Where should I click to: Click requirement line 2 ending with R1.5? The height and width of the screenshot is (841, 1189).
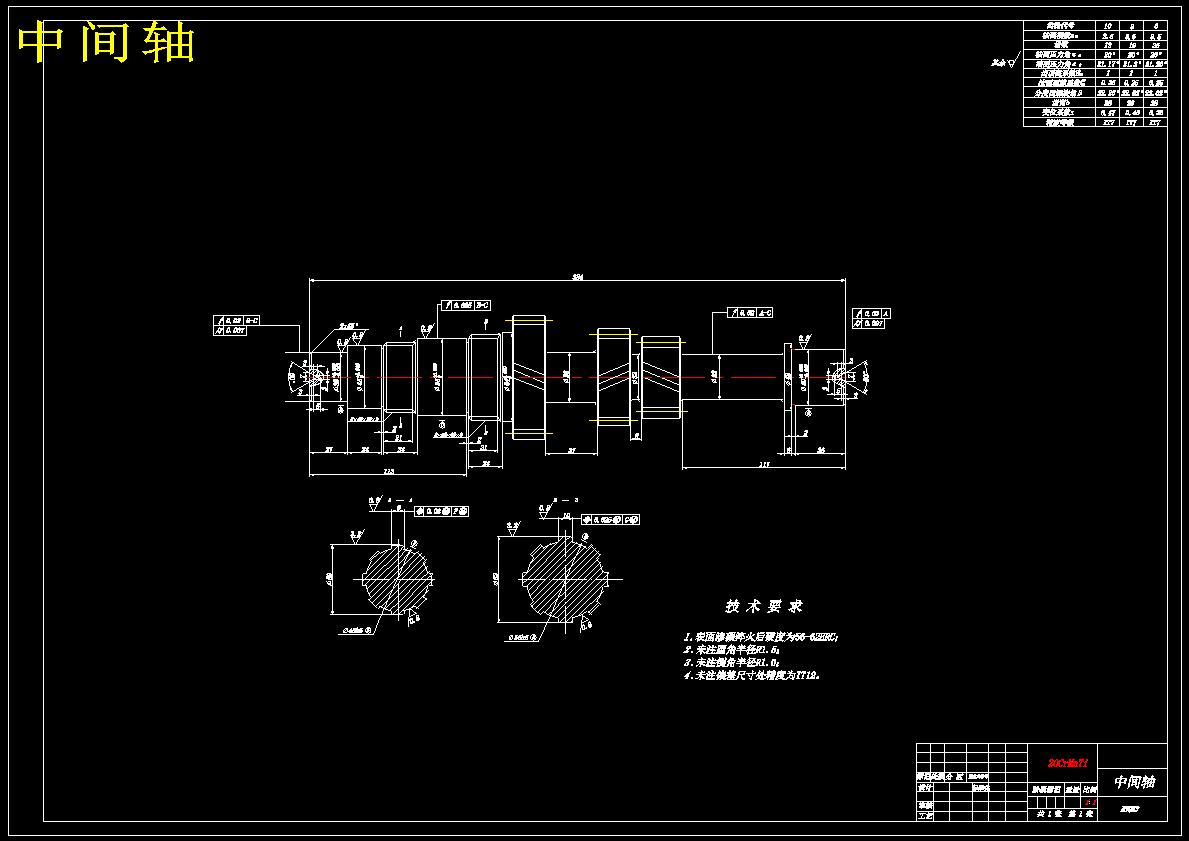[732, 650]
